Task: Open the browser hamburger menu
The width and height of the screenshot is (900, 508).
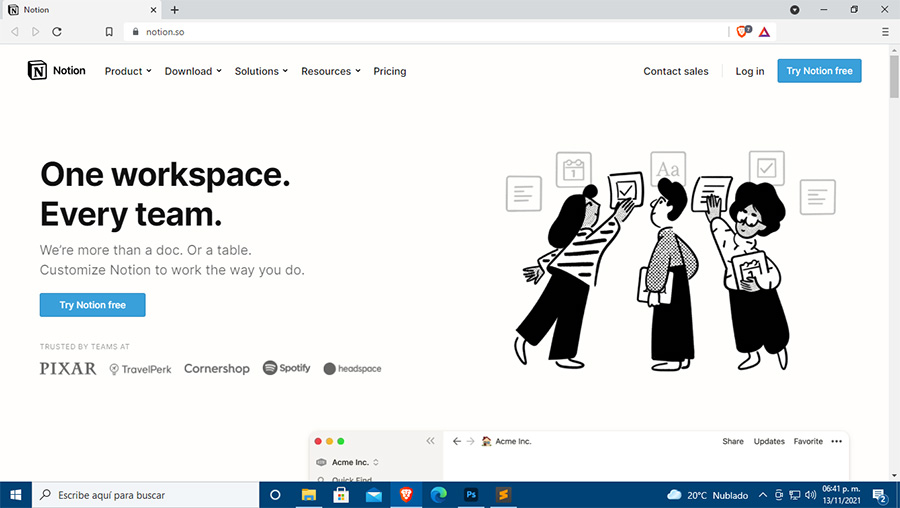Action: (x=885, y=32)
